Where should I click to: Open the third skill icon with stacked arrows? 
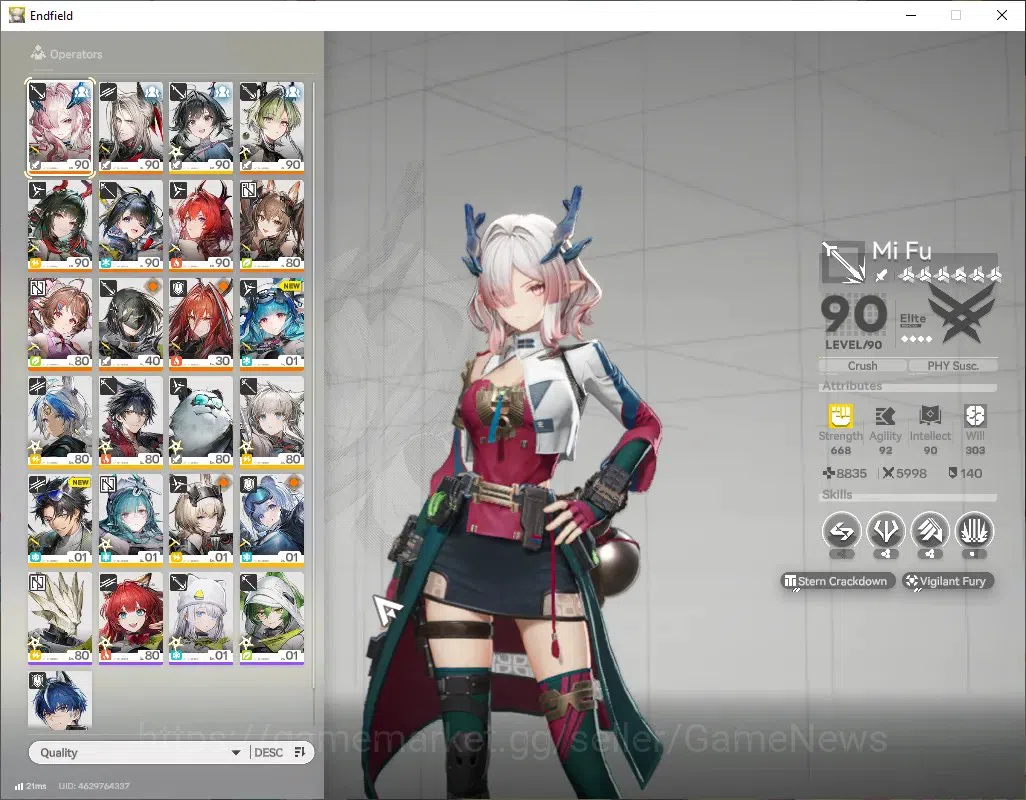(930, 531)
